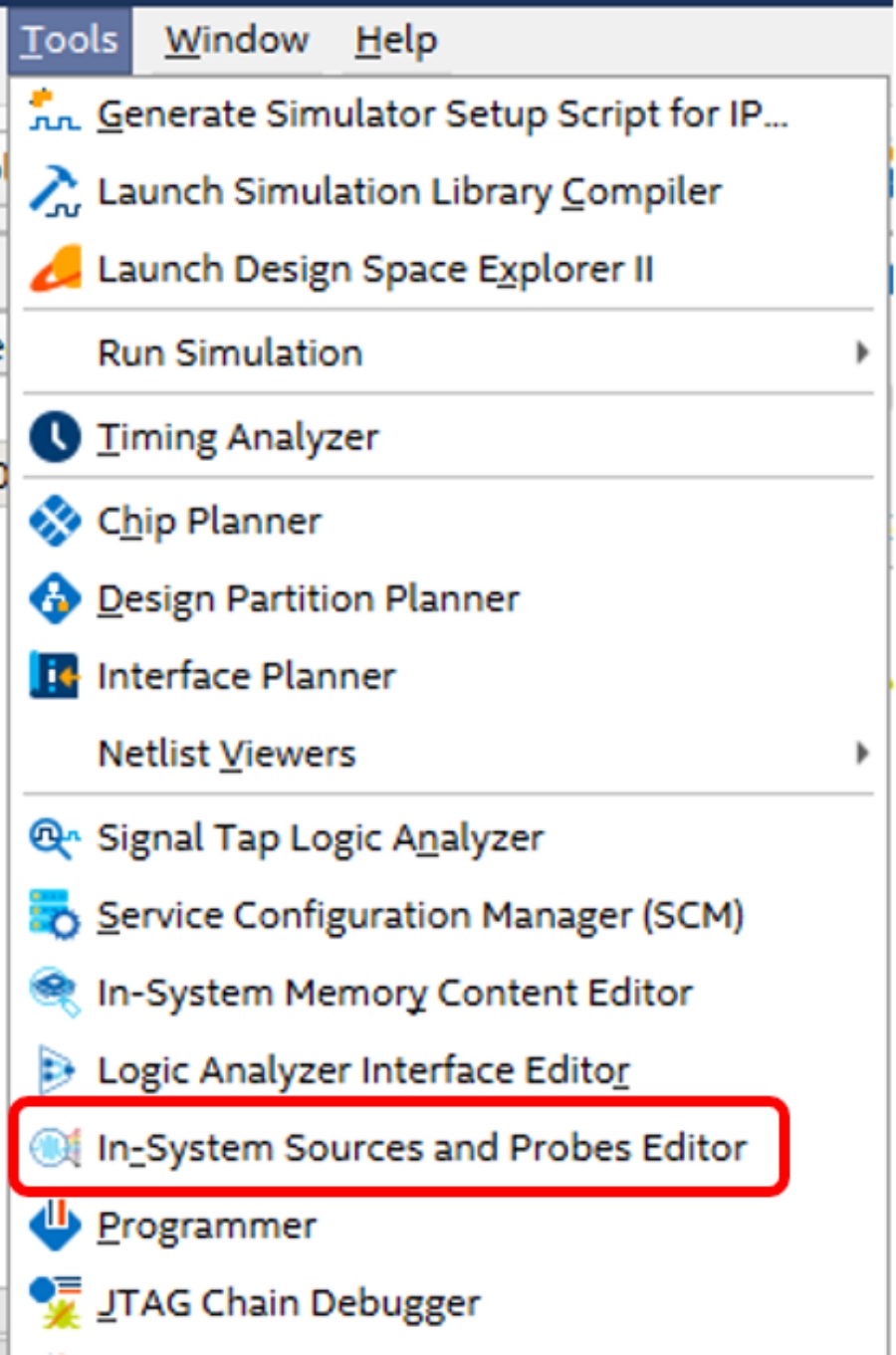Screen dimensions: 896x1355
Task: Click the Programmer icon
Action: 54,1226
